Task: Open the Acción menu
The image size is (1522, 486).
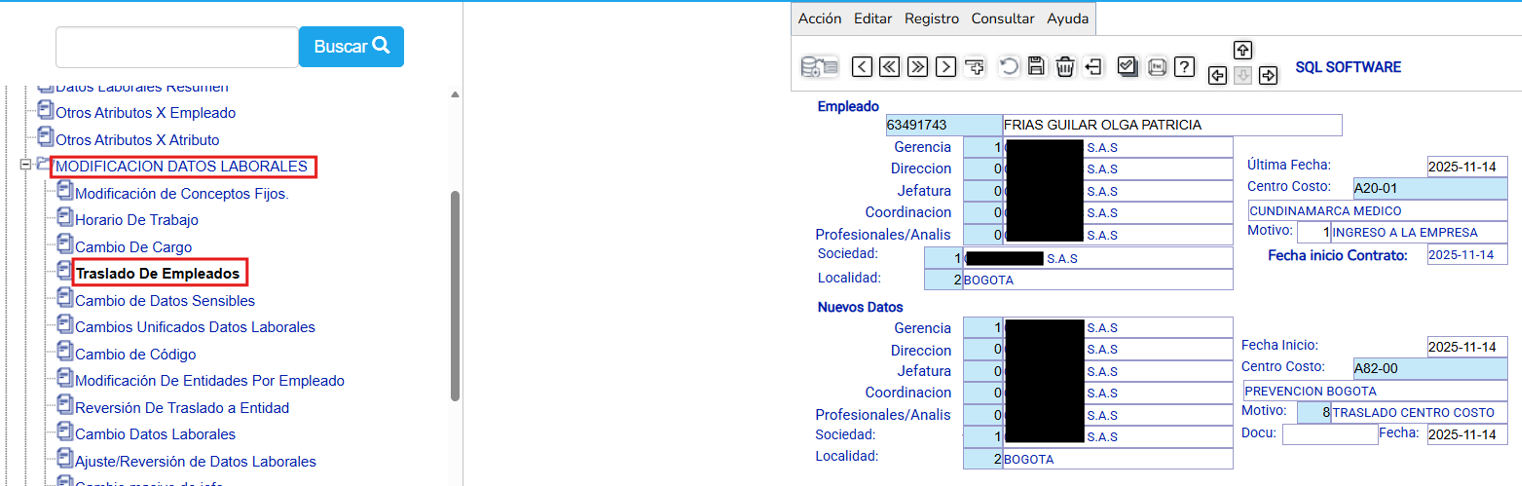Action: pyautogui.click(x=819, y=19)
